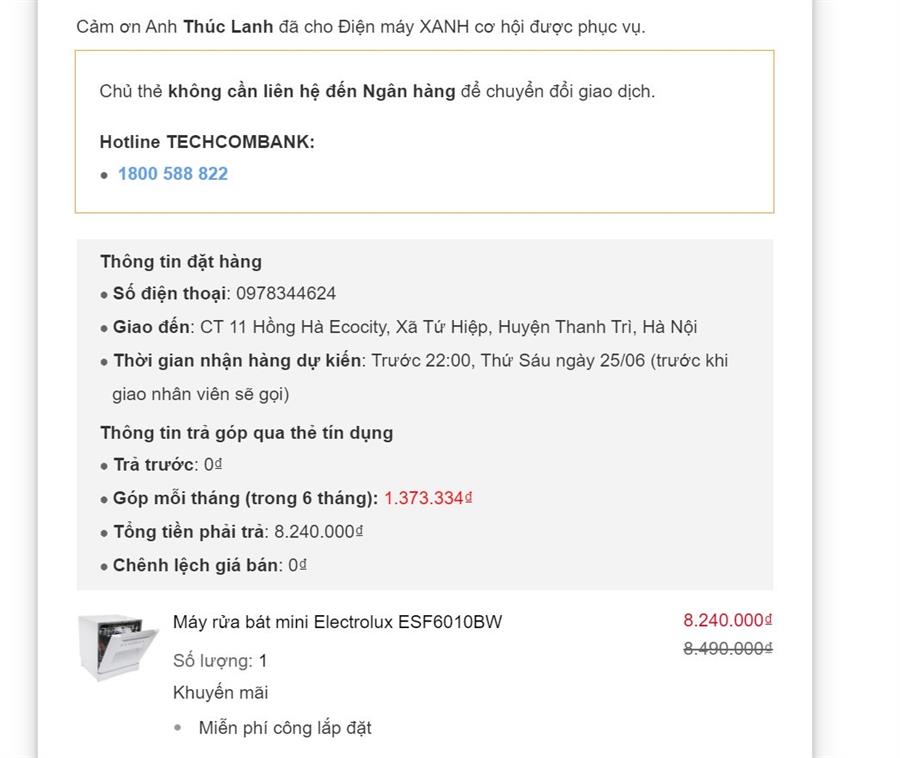Click the Thông tin trả góp qua thẻ tín dụng heading
The height and width of the screenshot is (758, 900).
click(x=246, y=433)
